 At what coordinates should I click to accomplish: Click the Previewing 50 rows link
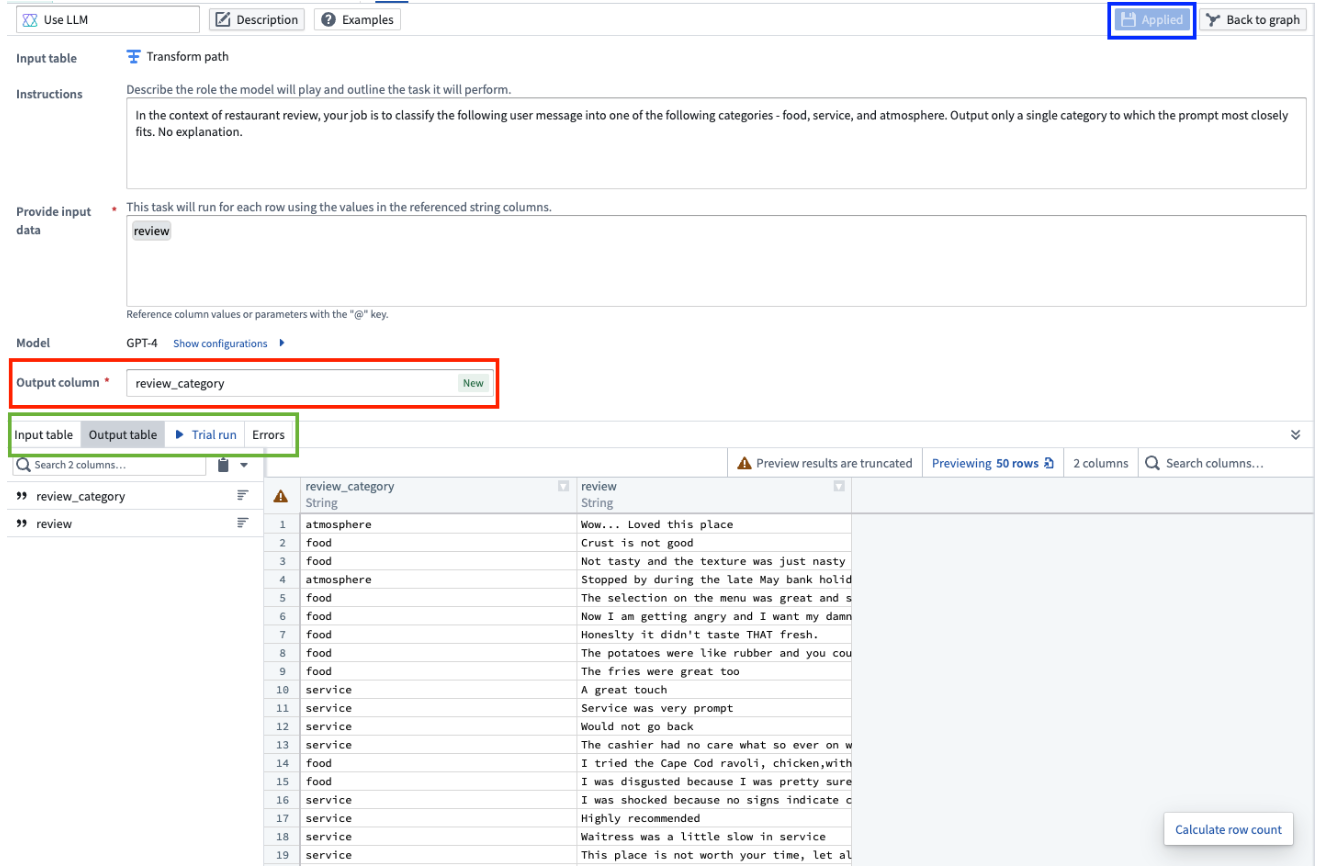coord(992,463)
